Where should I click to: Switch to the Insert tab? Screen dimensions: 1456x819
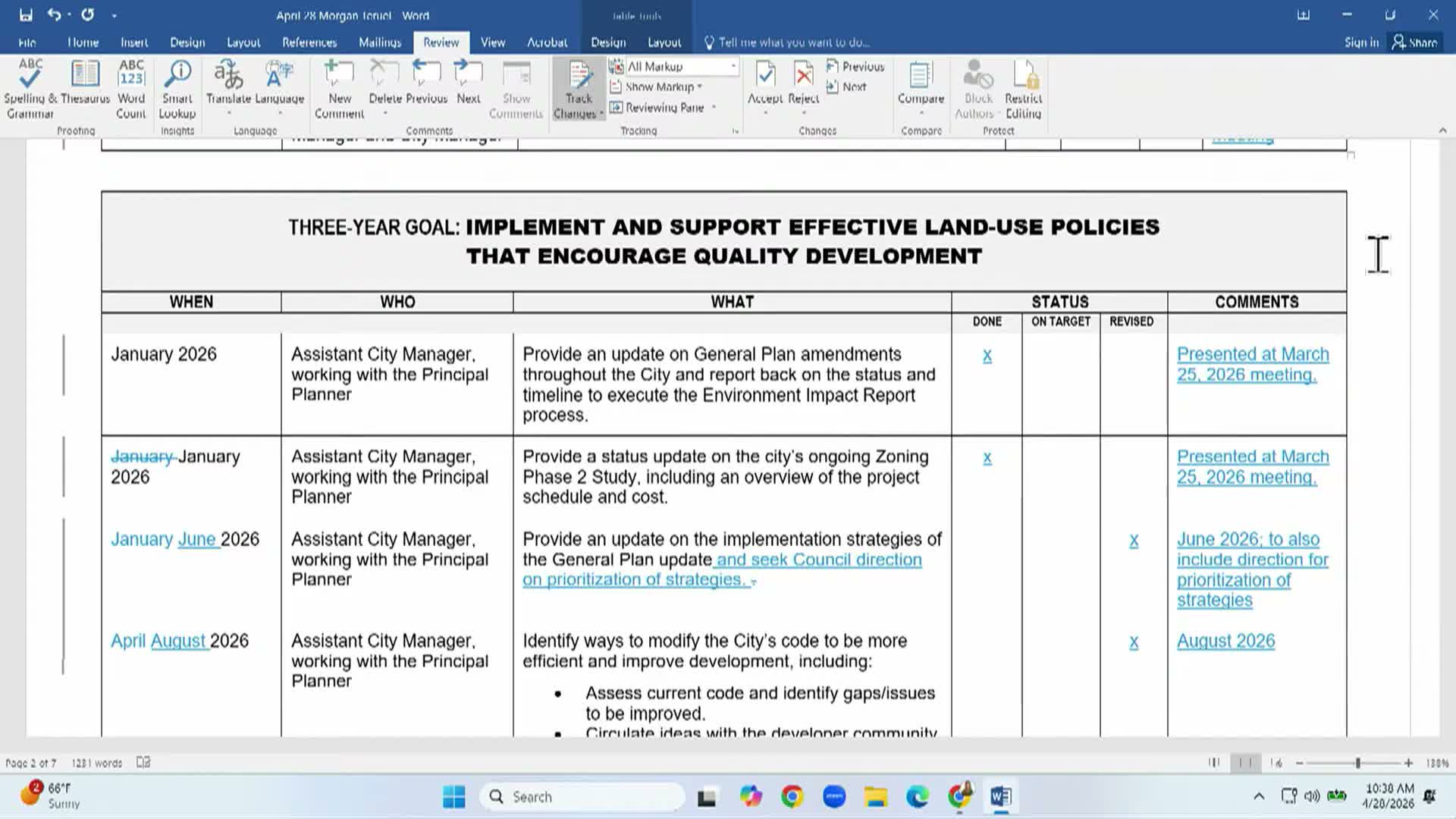pyautogui.click(x=134, y=42)
